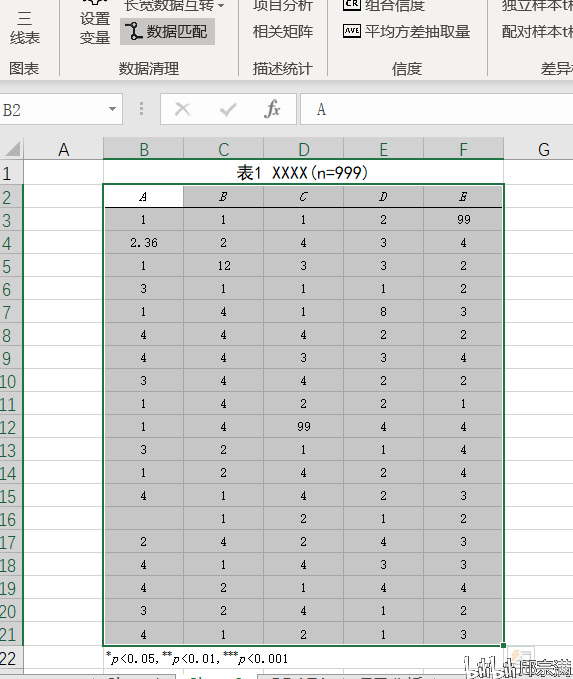
Task: Confirm entry with the checkmark icon
Action: tap(228, 110)
